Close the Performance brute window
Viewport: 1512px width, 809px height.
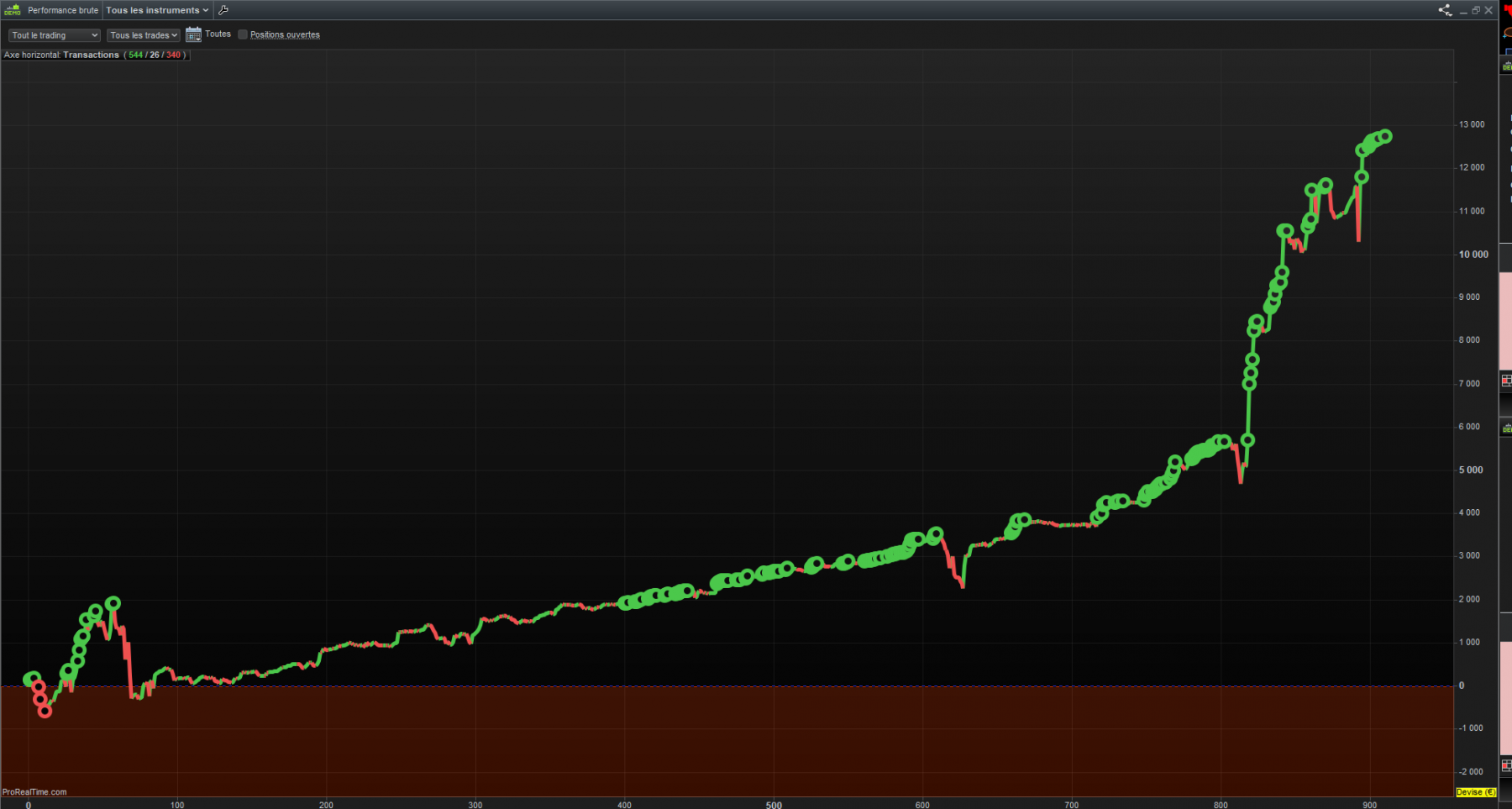[x=1488, y=10]
